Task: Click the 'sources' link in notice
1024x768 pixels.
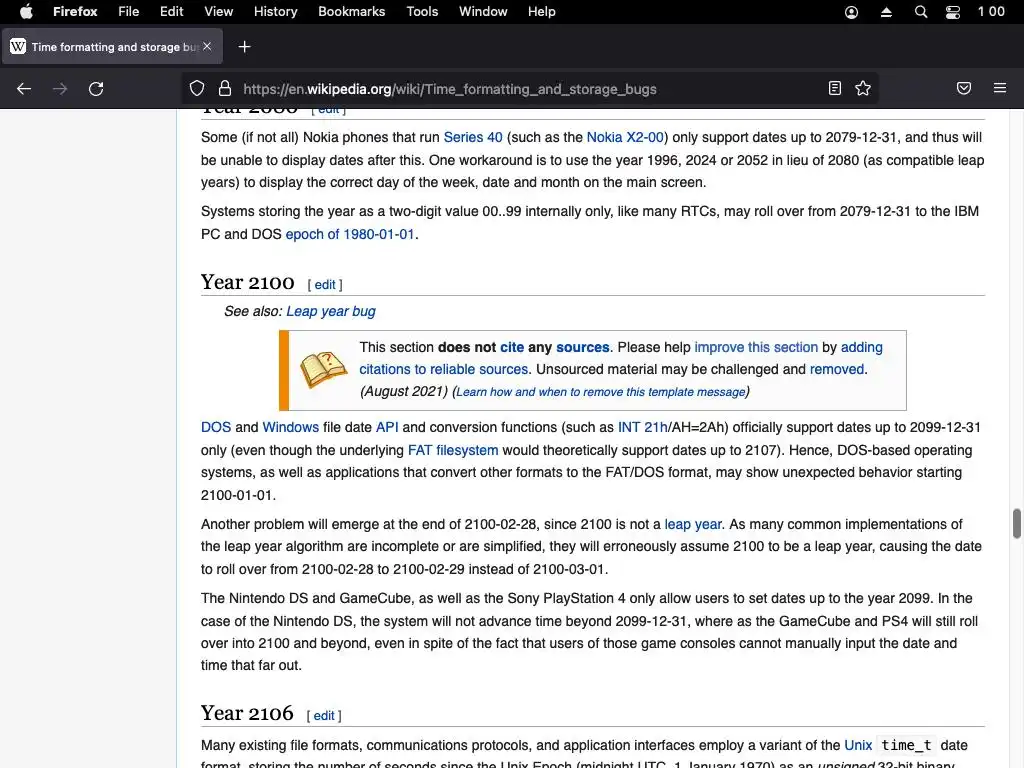Action: (x=583, y=347)
